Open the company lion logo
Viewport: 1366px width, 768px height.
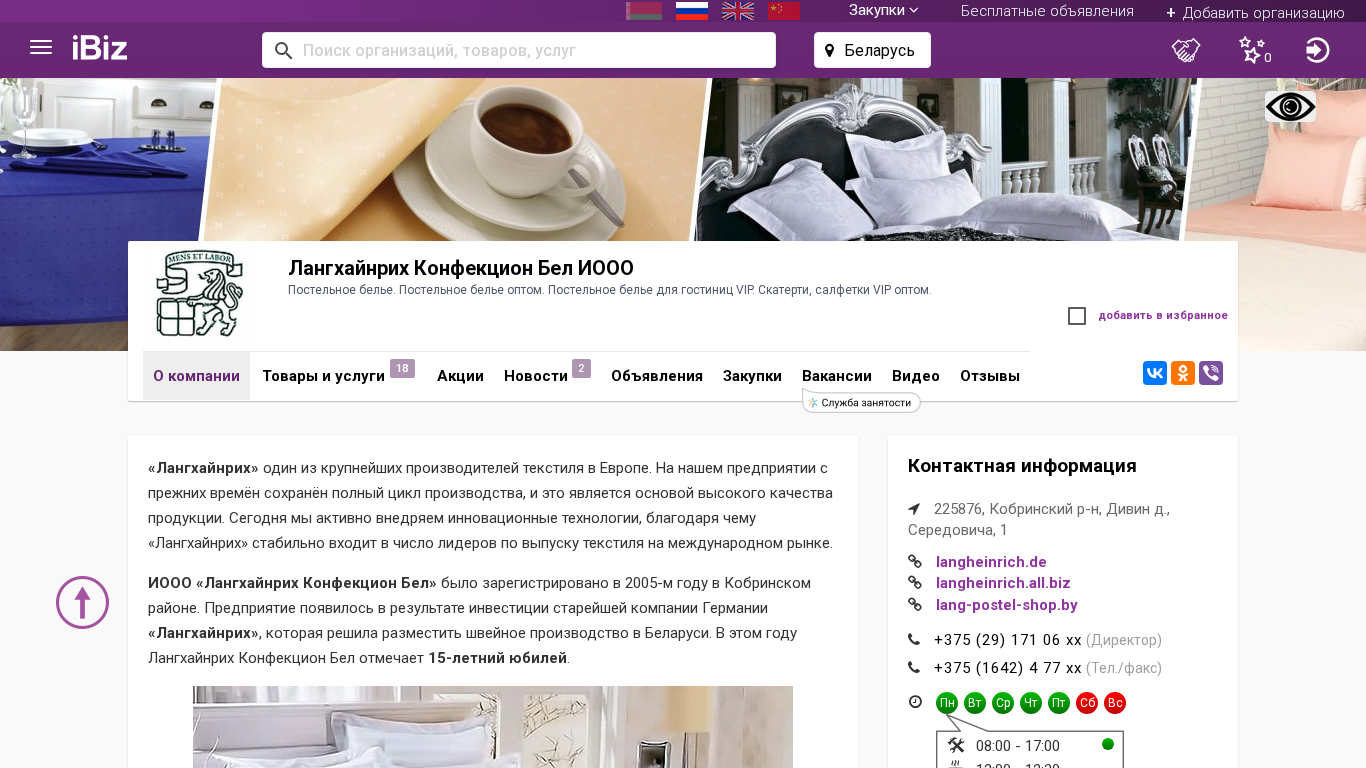(x=199, y=294)
